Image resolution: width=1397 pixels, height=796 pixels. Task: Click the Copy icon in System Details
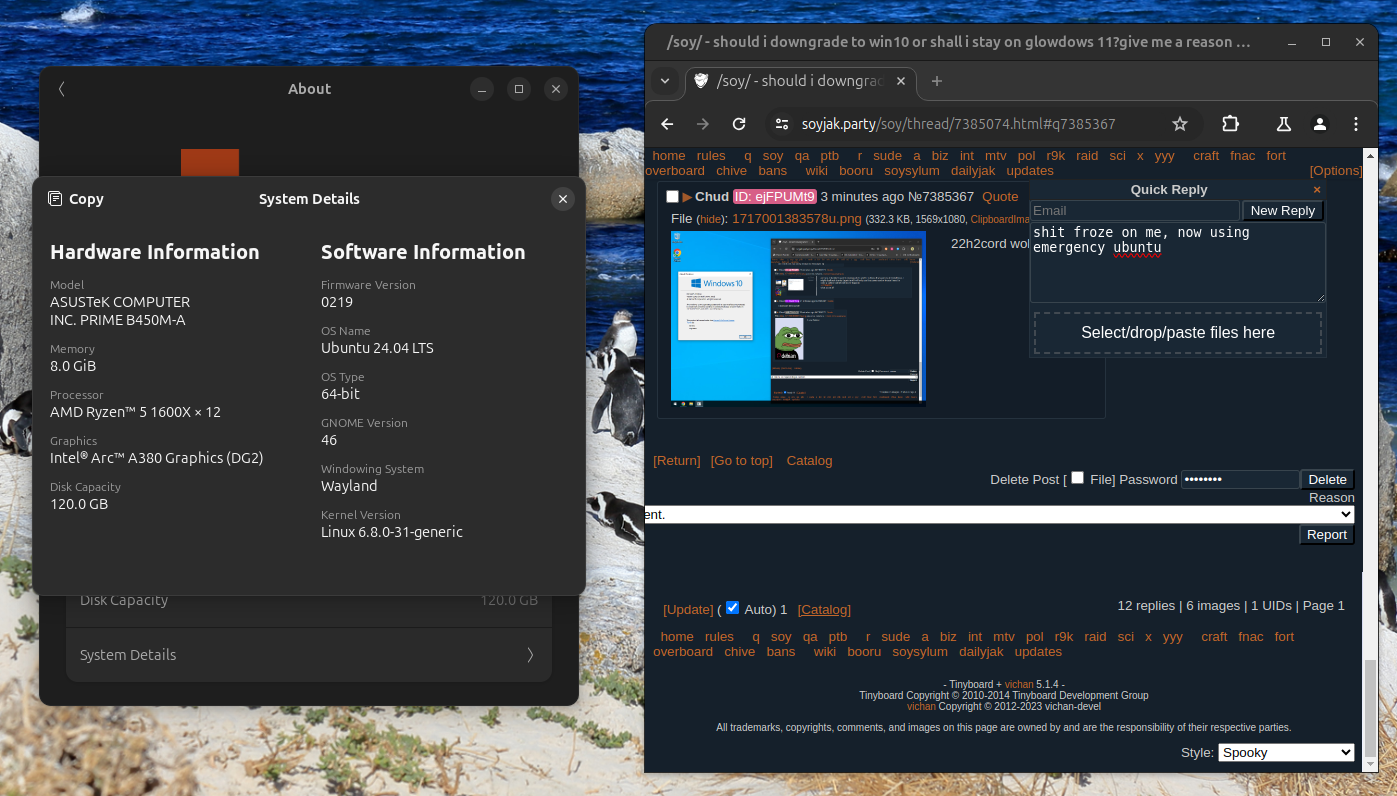[56, 199]
